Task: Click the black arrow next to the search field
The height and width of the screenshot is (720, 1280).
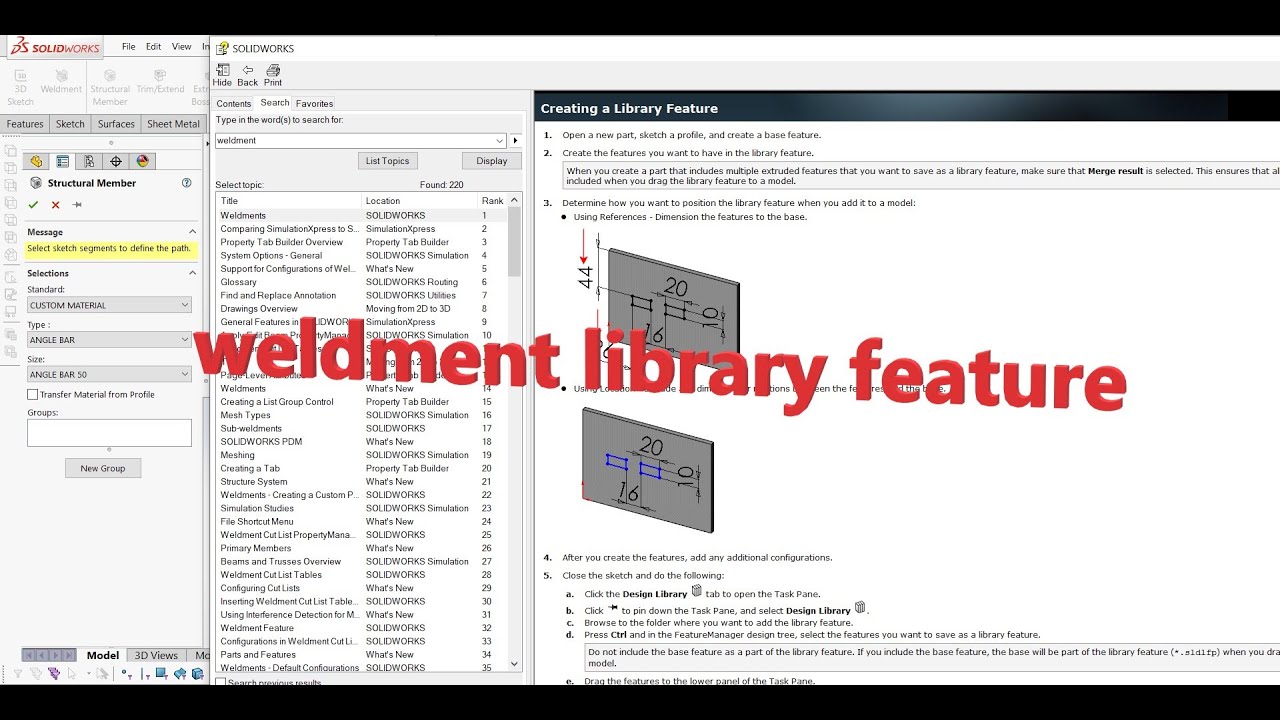Action: [x=516, y=141]
